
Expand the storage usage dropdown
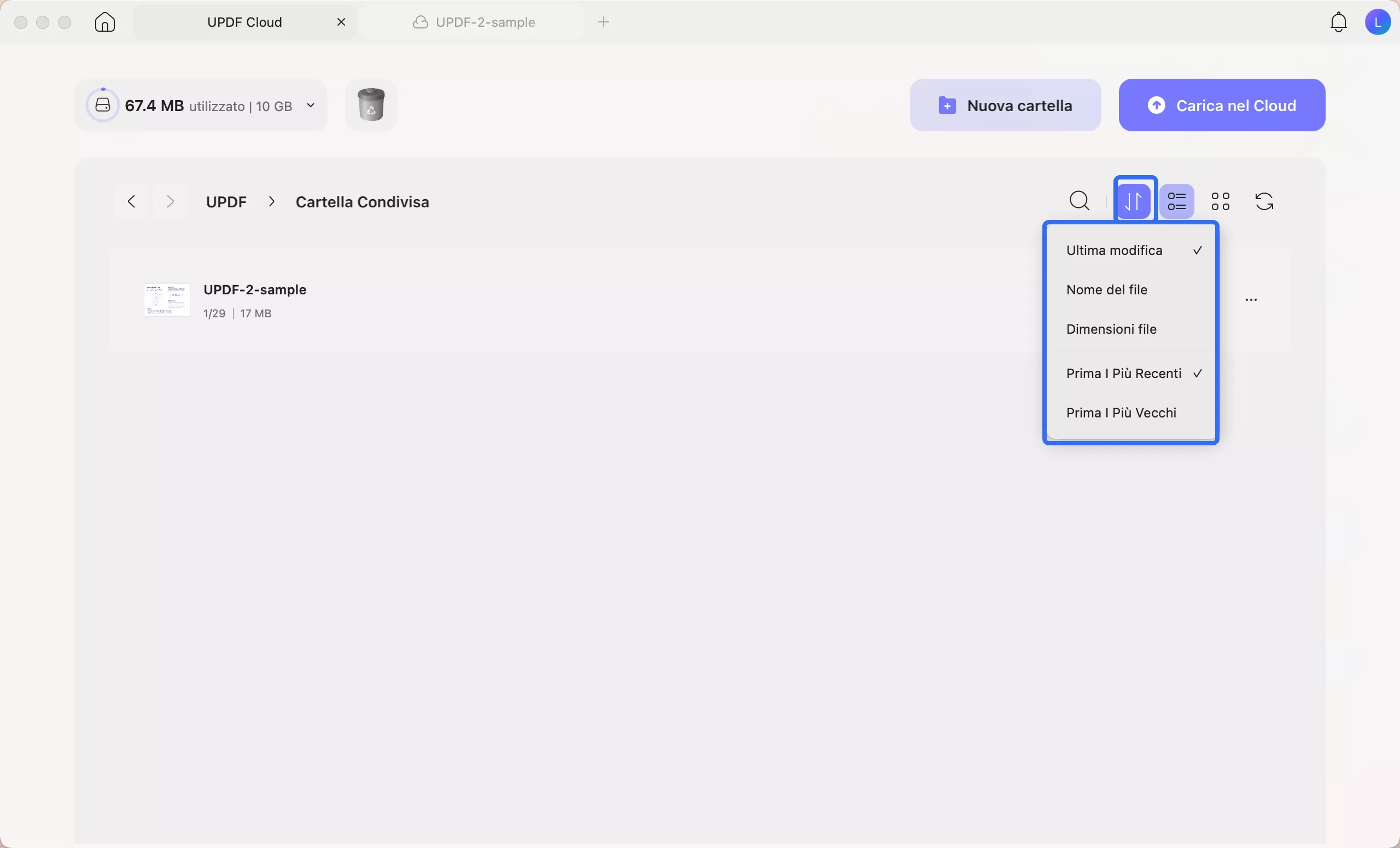click(310, 105)
